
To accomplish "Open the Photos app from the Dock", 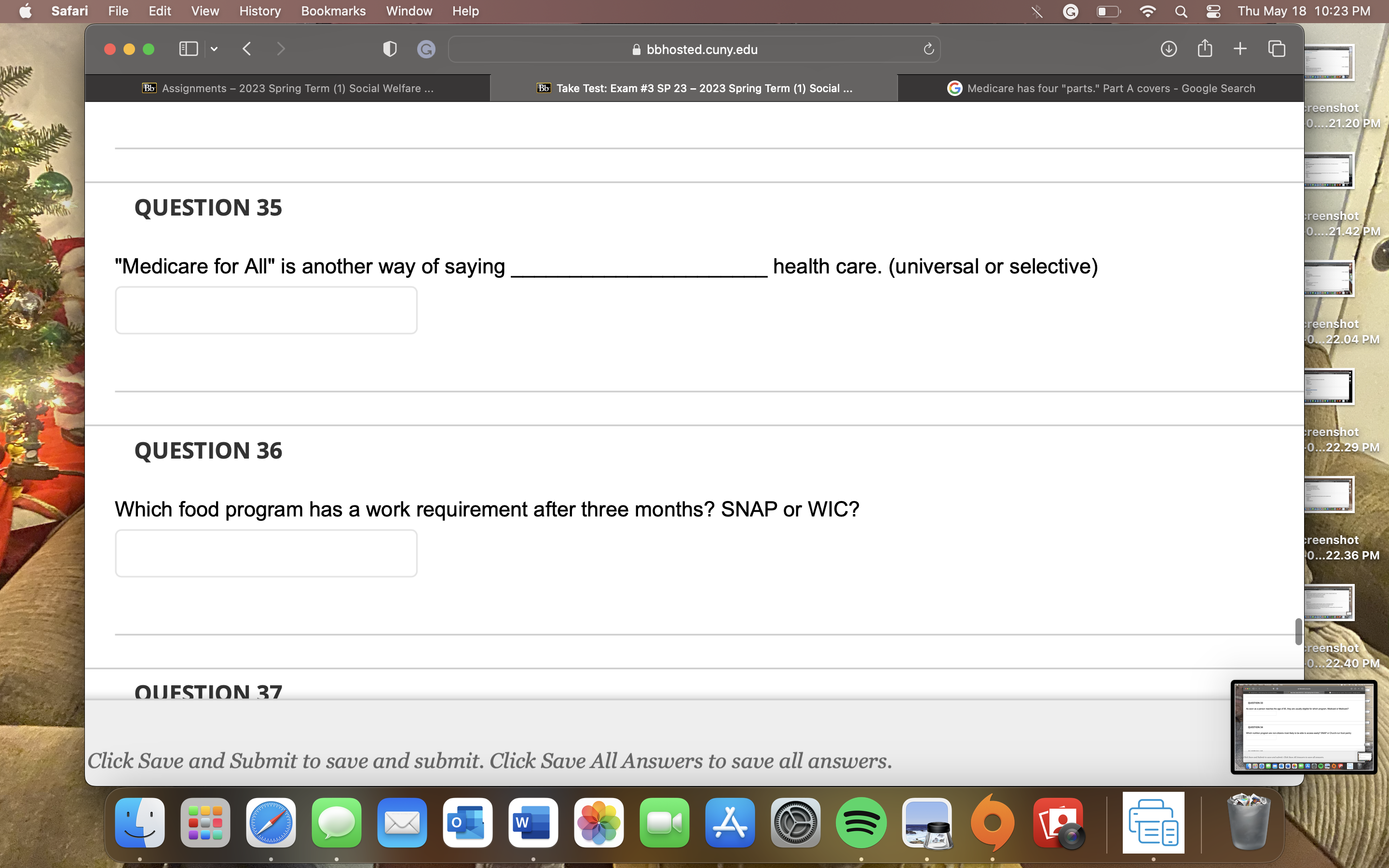I will tap(599, 822).
